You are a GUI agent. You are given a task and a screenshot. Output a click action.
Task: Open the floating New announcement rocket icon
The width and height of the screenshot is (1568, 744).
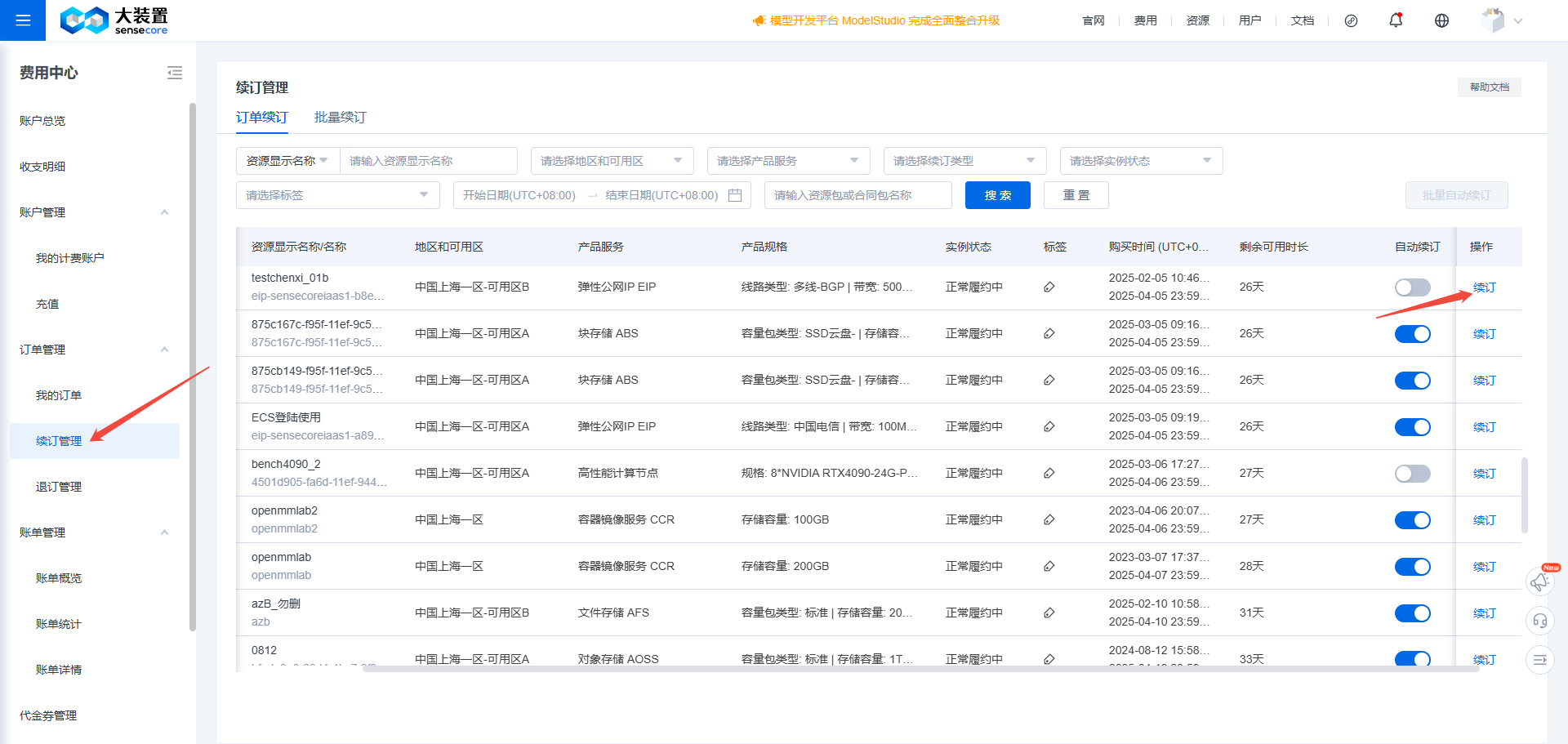coord(1540,581)
